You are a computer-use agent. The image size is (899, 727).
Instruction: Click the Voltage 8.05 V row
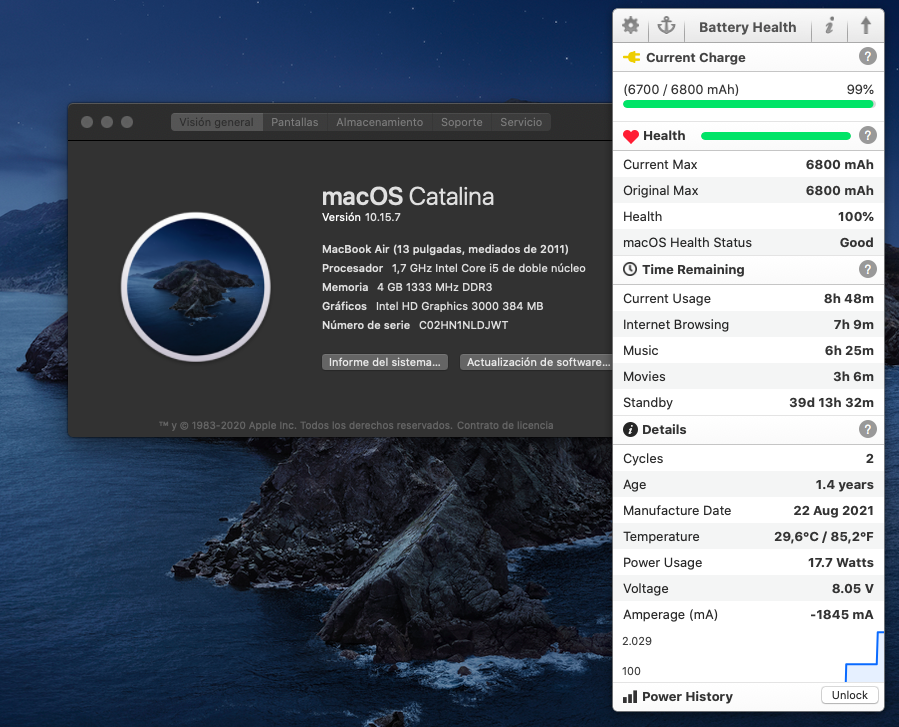(748, 588)
